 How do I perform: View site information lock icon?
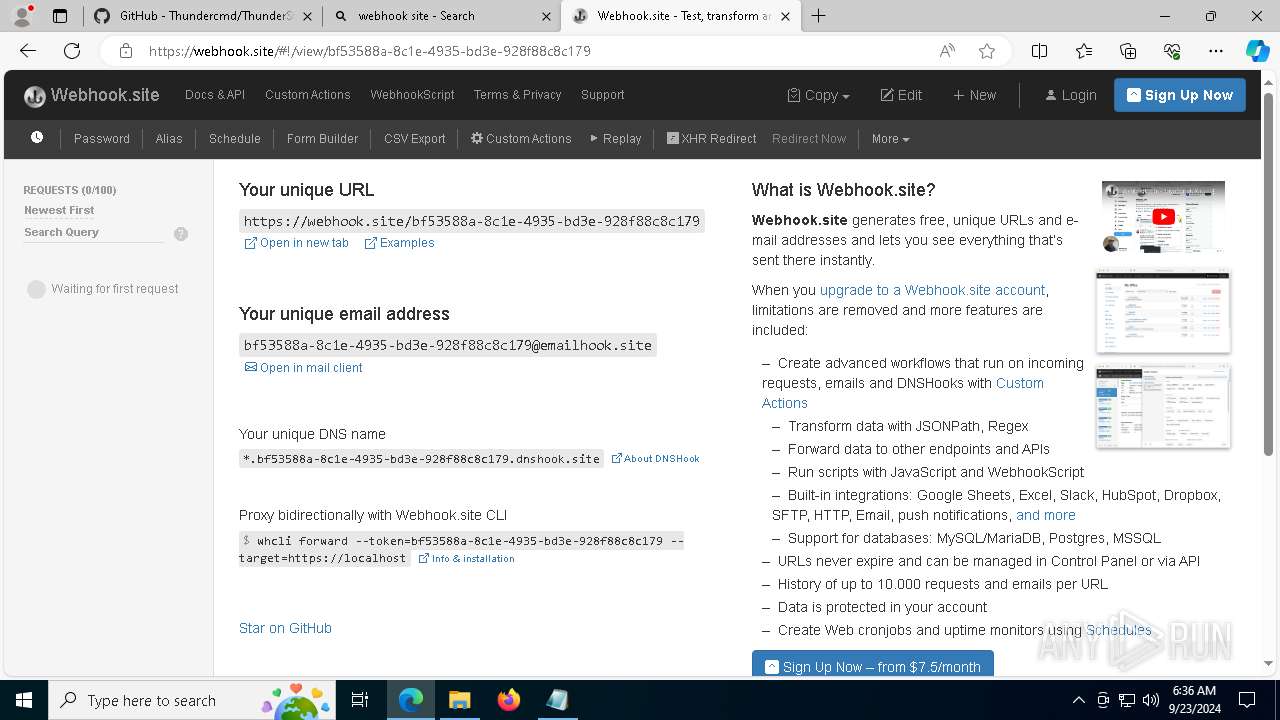pos(125,51)
